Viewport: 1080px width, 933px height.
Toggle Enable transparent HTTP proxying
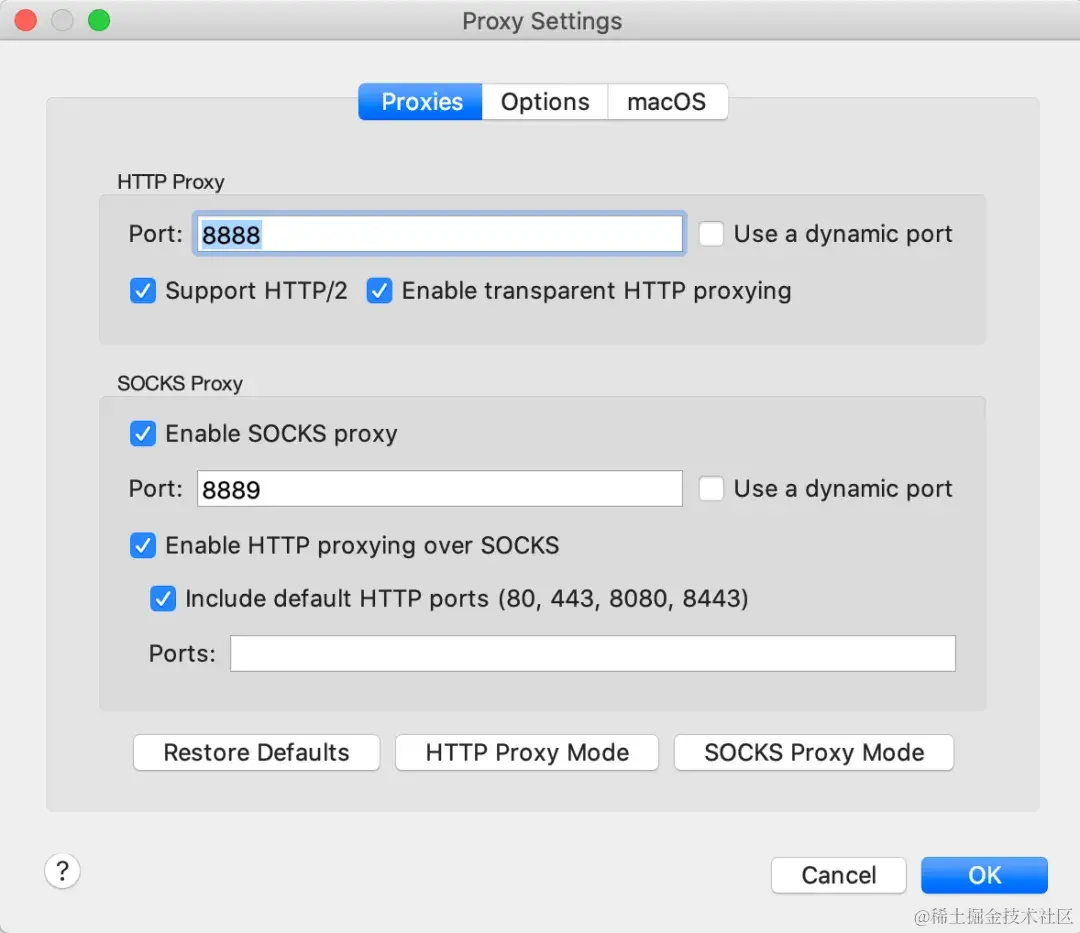click(x=380, y=291)
